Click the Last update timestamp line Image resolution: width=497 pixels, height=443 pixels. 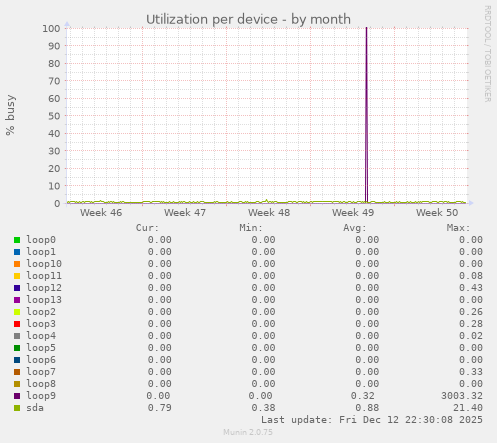(372, 420)
